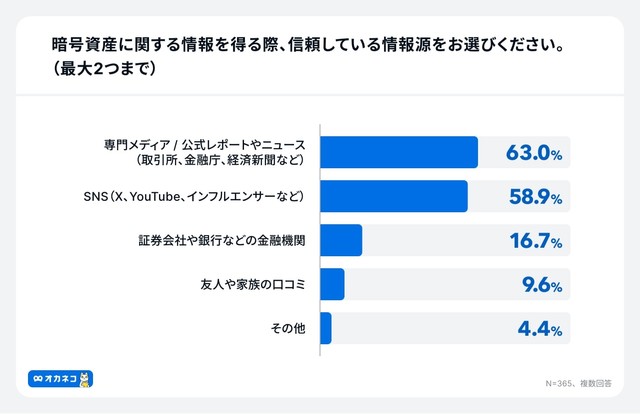Screen dimensions: 640x414
Task: Click the blue bar for 証券会社や銀行
Action: tap(341, 240)
